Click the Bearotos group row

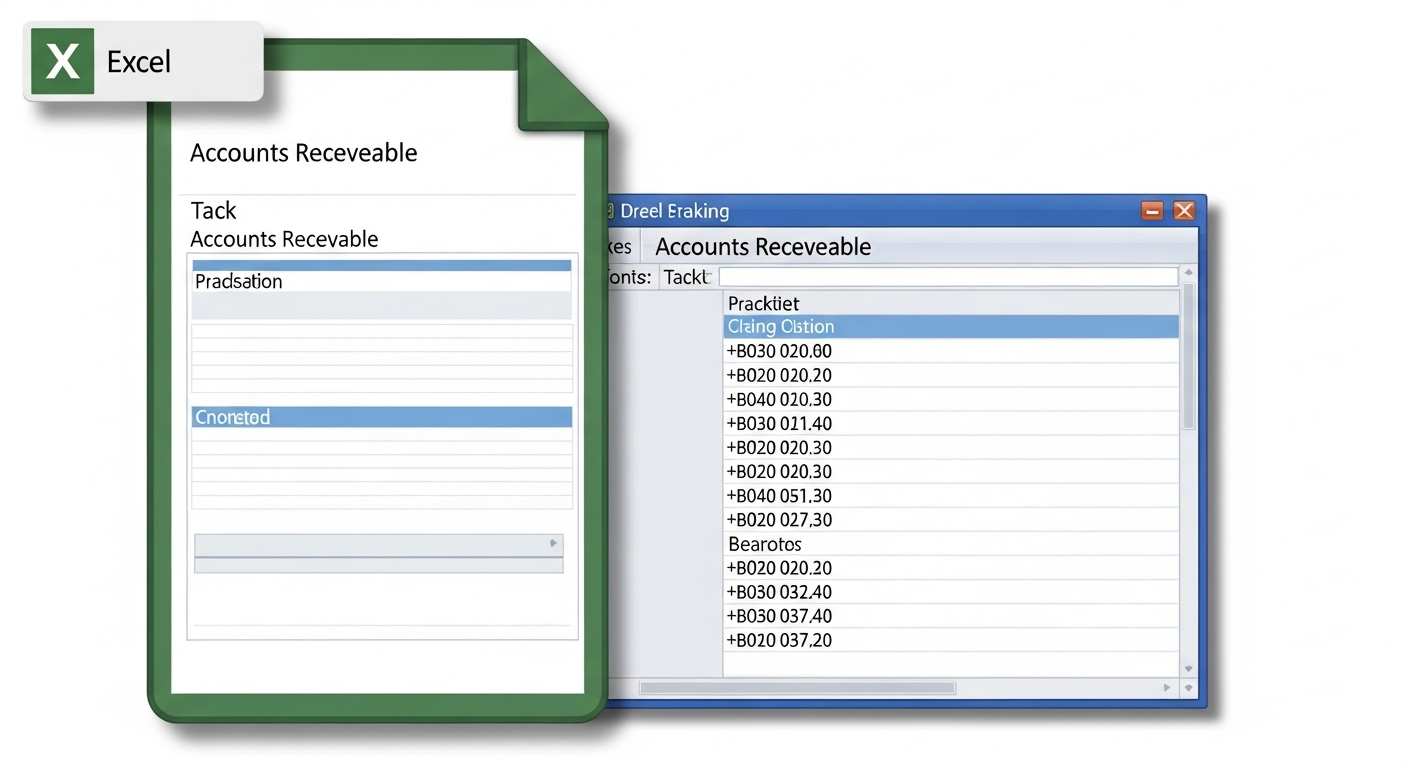point(951,544)
